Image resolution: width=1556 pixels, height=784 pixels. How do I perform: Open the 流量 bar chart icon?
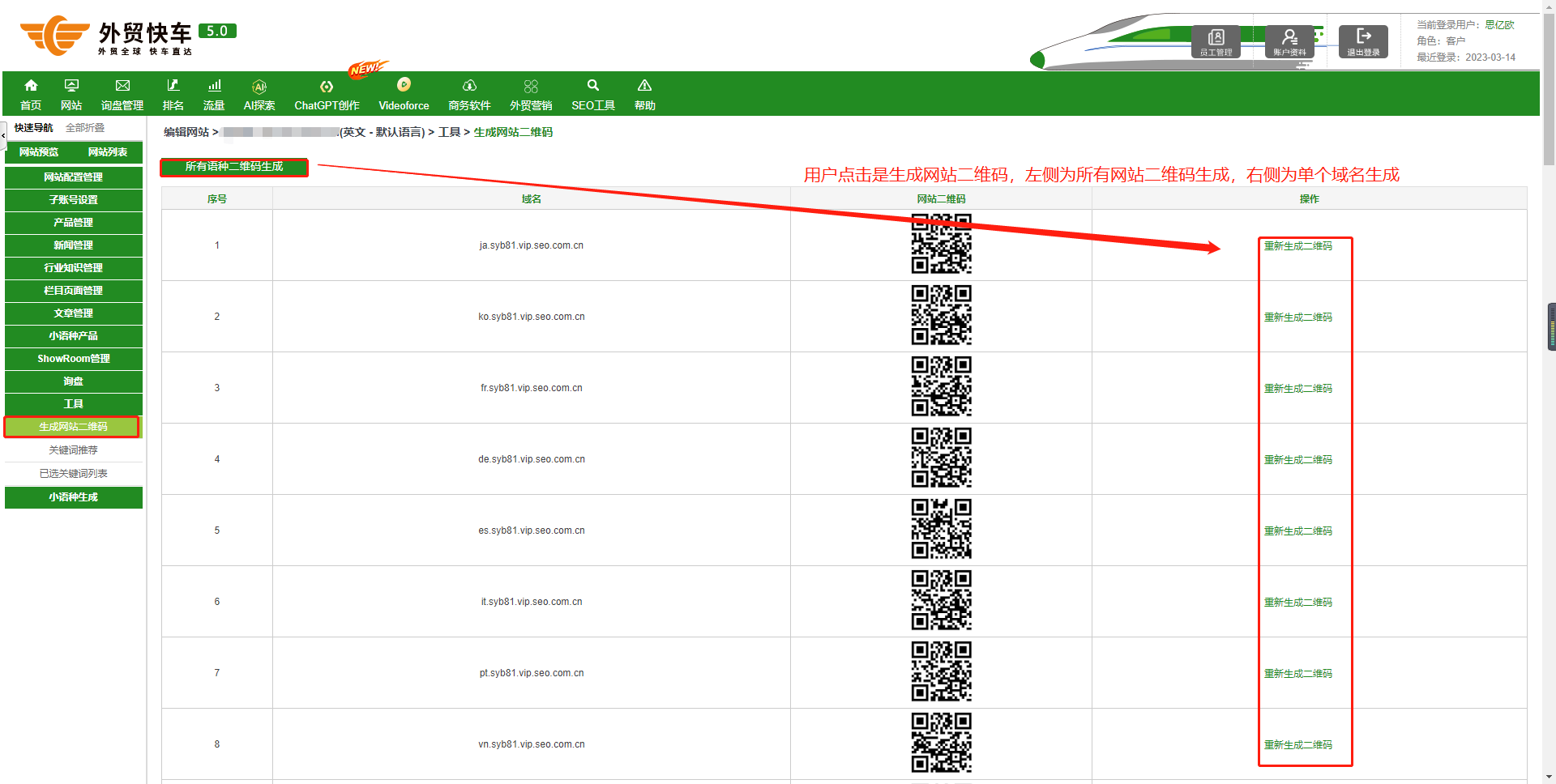click(x=214, y=85)
